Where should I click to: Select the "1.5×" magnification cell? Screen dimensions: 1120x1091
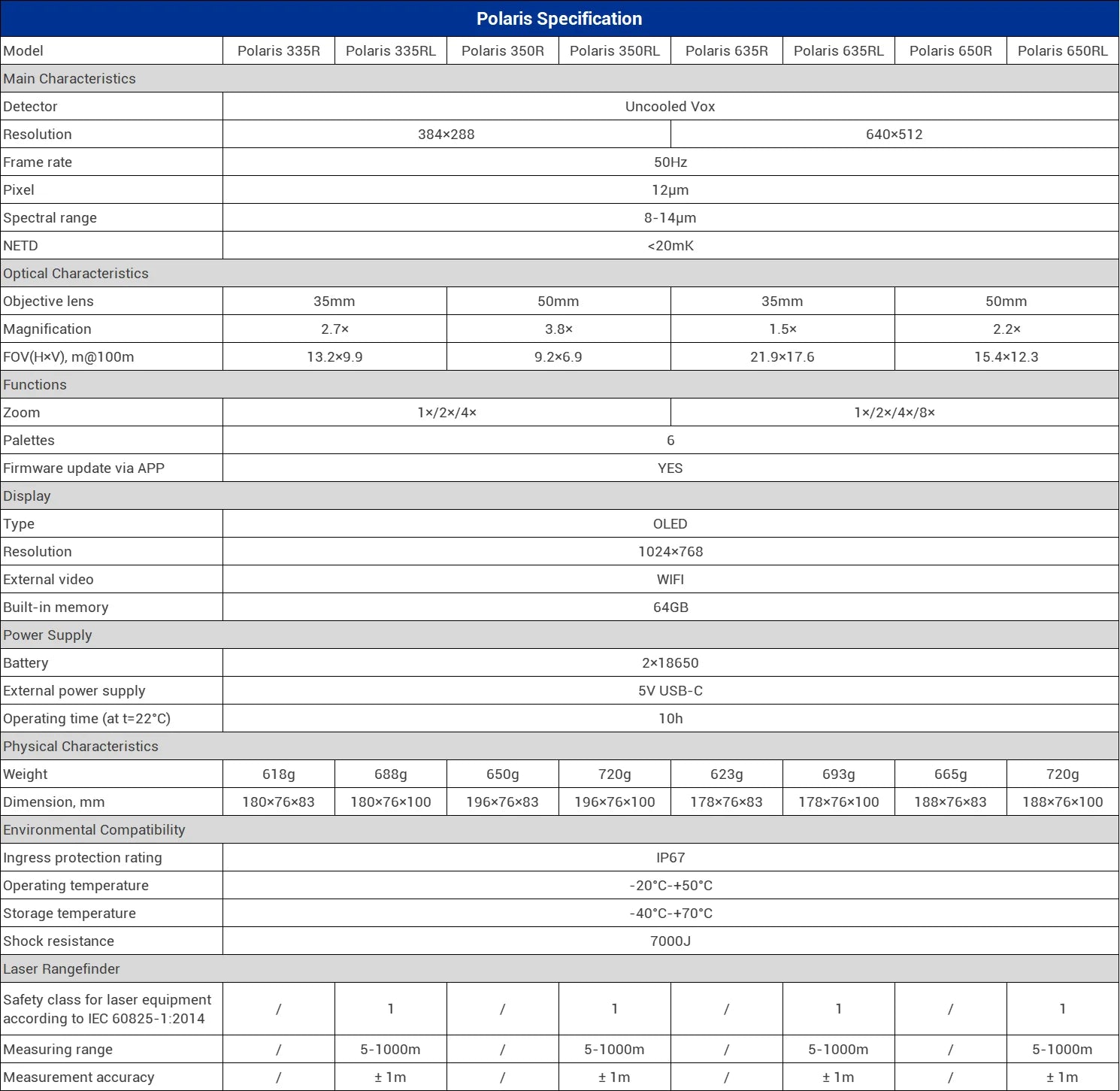point(782,329)
